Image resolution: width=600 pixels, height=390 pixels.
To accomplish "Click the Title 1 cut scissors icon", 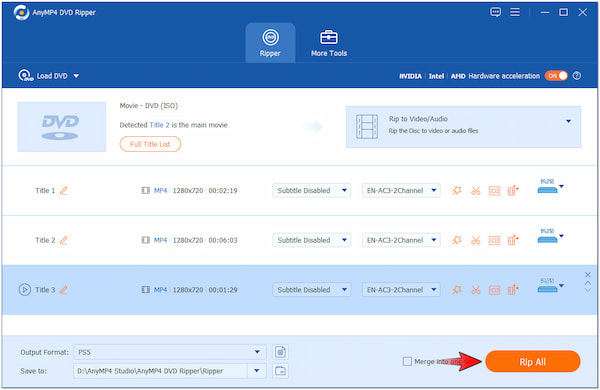I will [476, 191].
